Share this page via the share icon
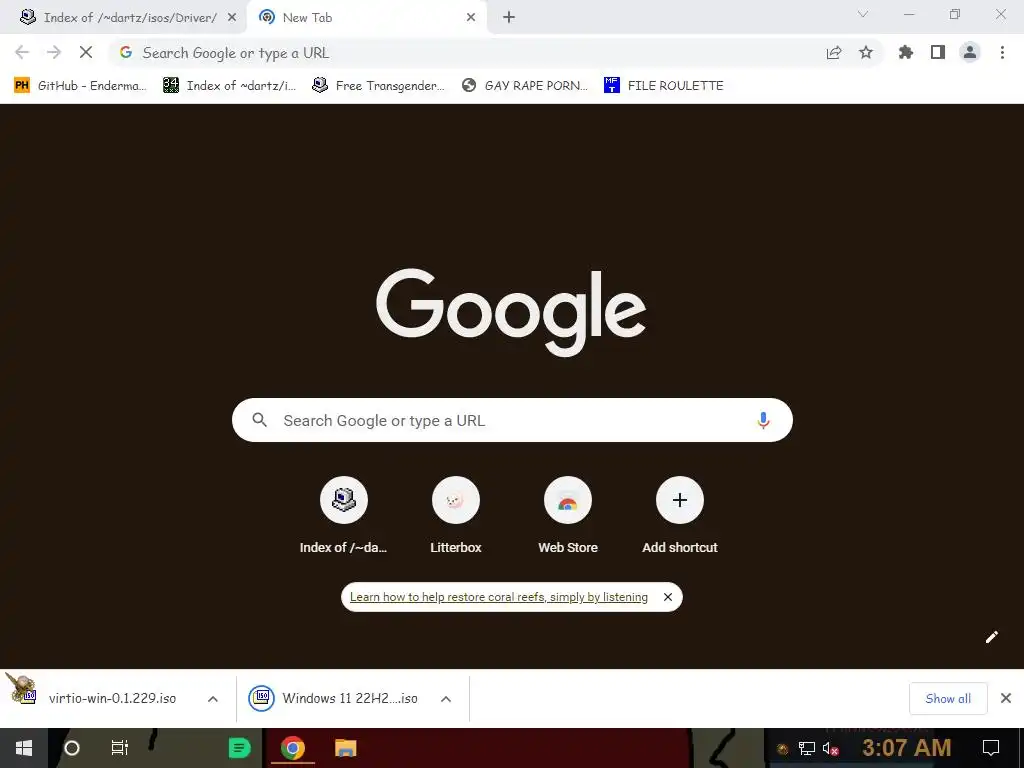 834,53
